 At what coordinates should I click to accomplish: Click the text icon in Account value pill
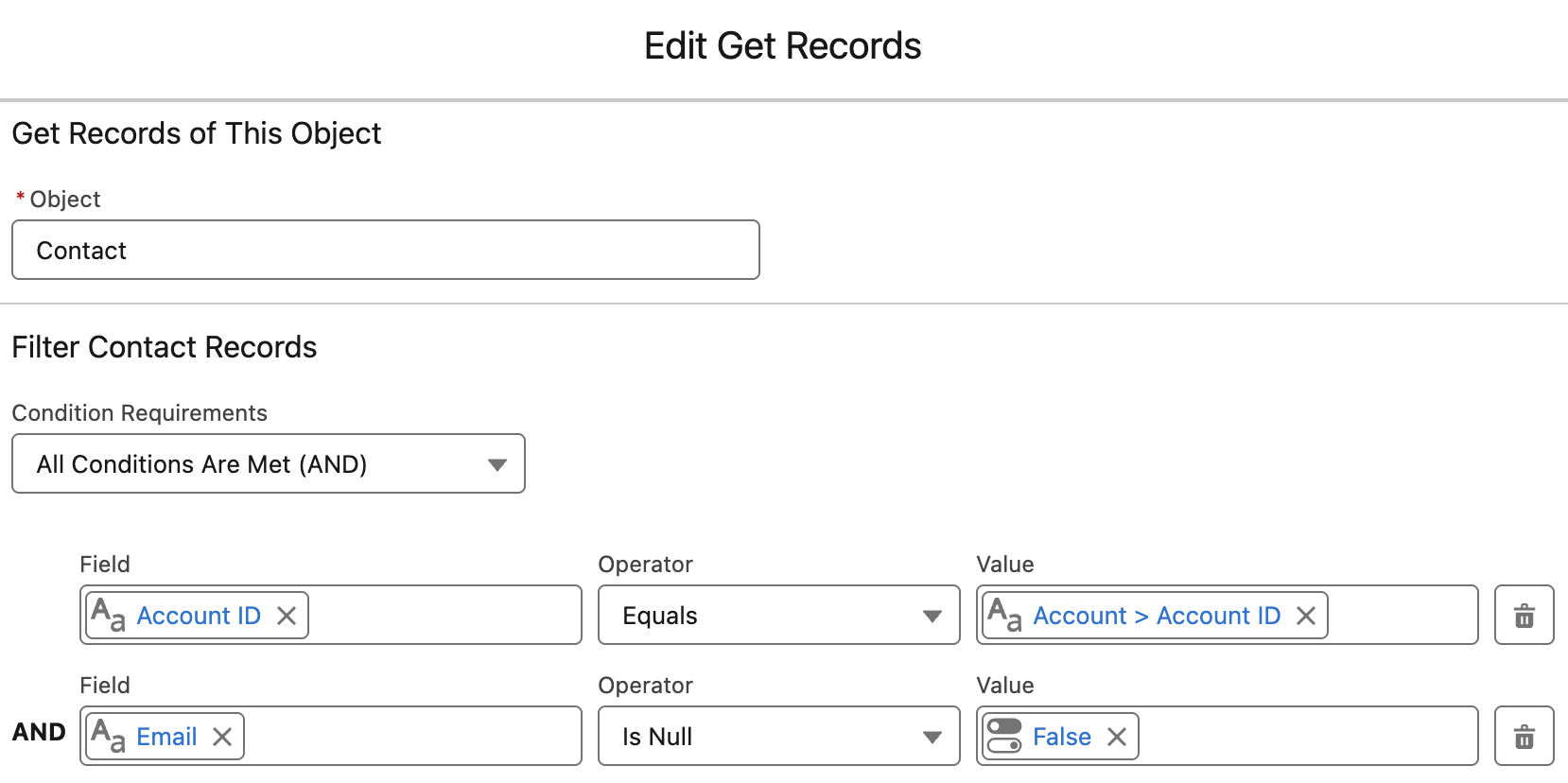(1004, 615)
